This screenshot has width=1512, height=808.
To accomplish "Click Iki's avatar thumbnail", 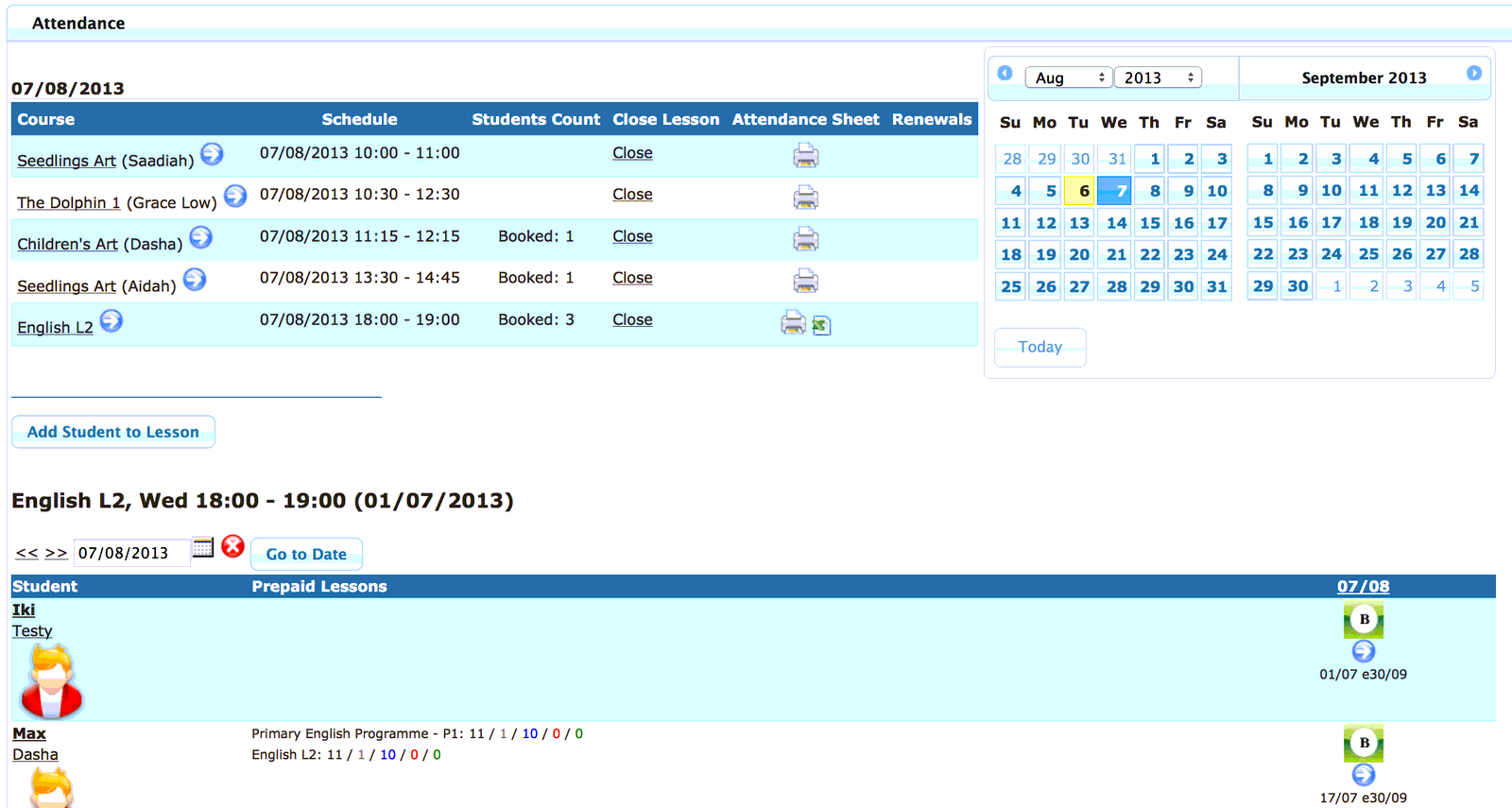I will 52,681.
